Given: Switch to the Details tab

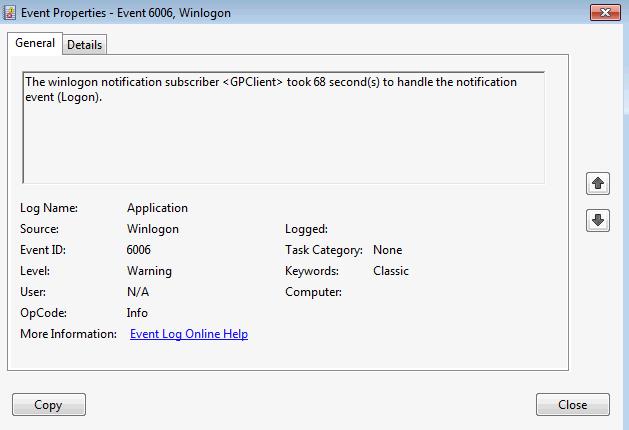Looking at the screenshot, I should pos(85,45).
